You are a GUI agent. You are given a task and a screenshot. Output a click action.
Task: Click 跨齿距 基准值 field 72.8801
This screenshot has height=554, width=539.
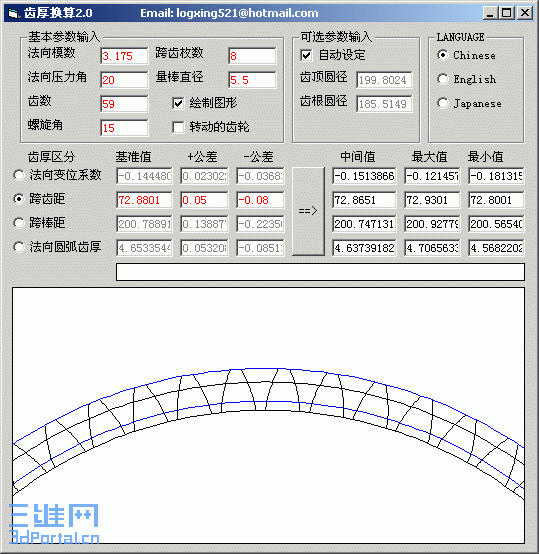click(144, 200)
